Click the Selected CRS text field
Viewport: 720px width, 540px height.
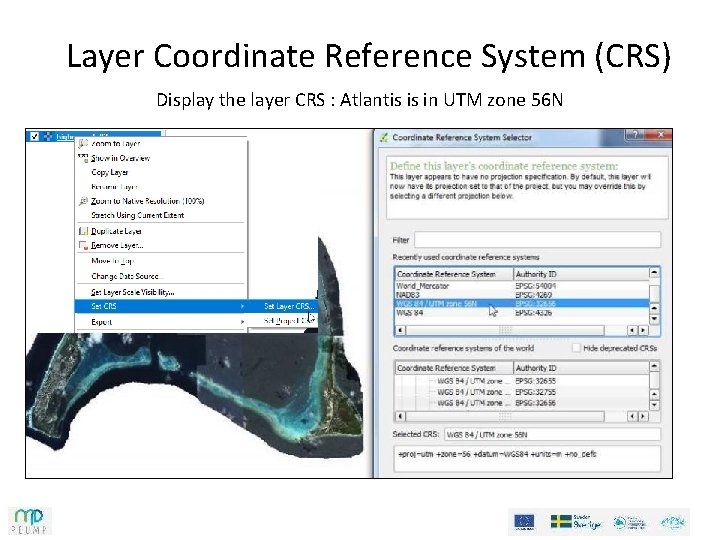[x=552, y=434]
